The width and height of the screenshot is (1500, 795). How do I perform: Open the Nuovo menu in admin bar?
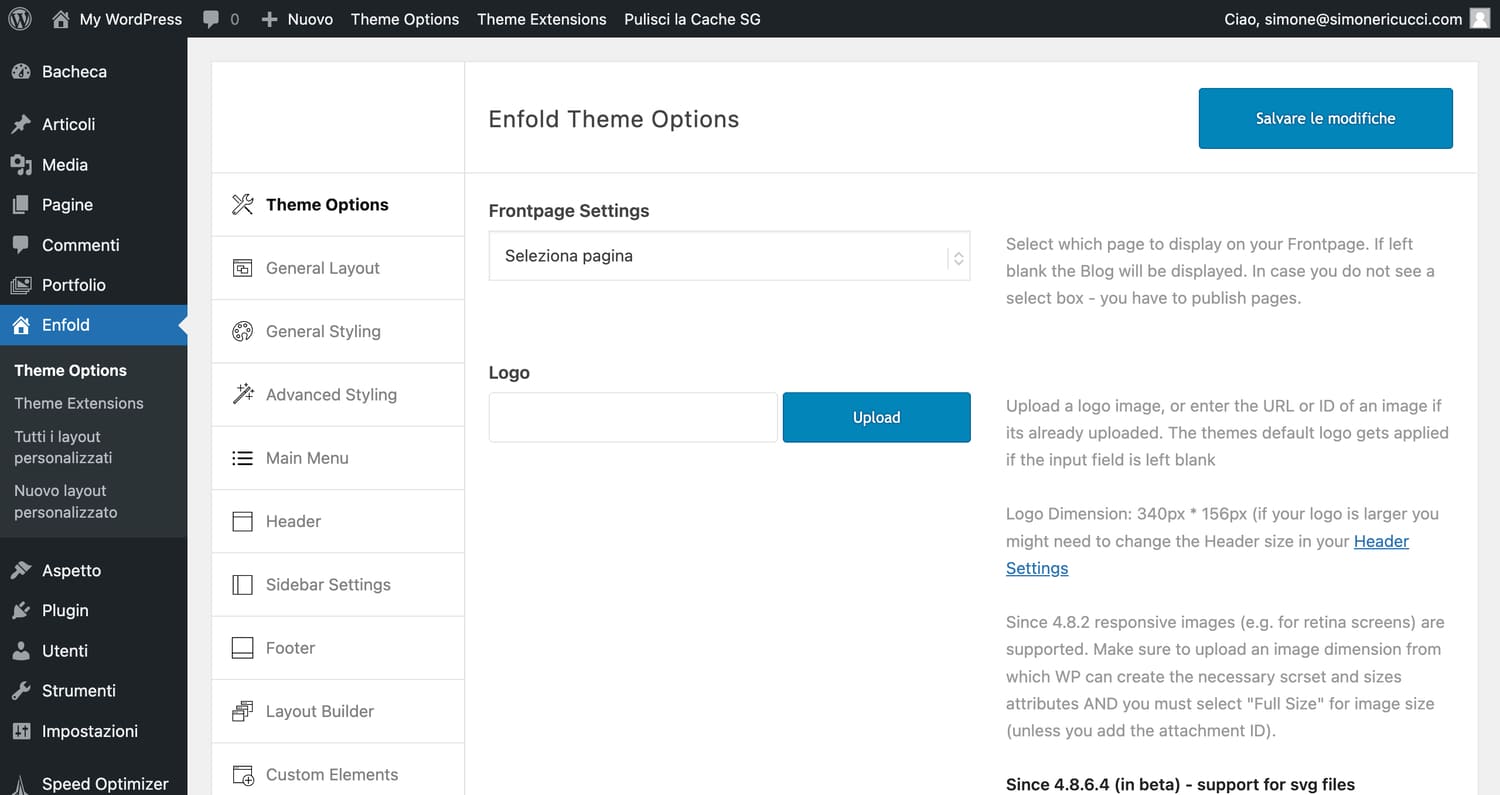[297, 19]
